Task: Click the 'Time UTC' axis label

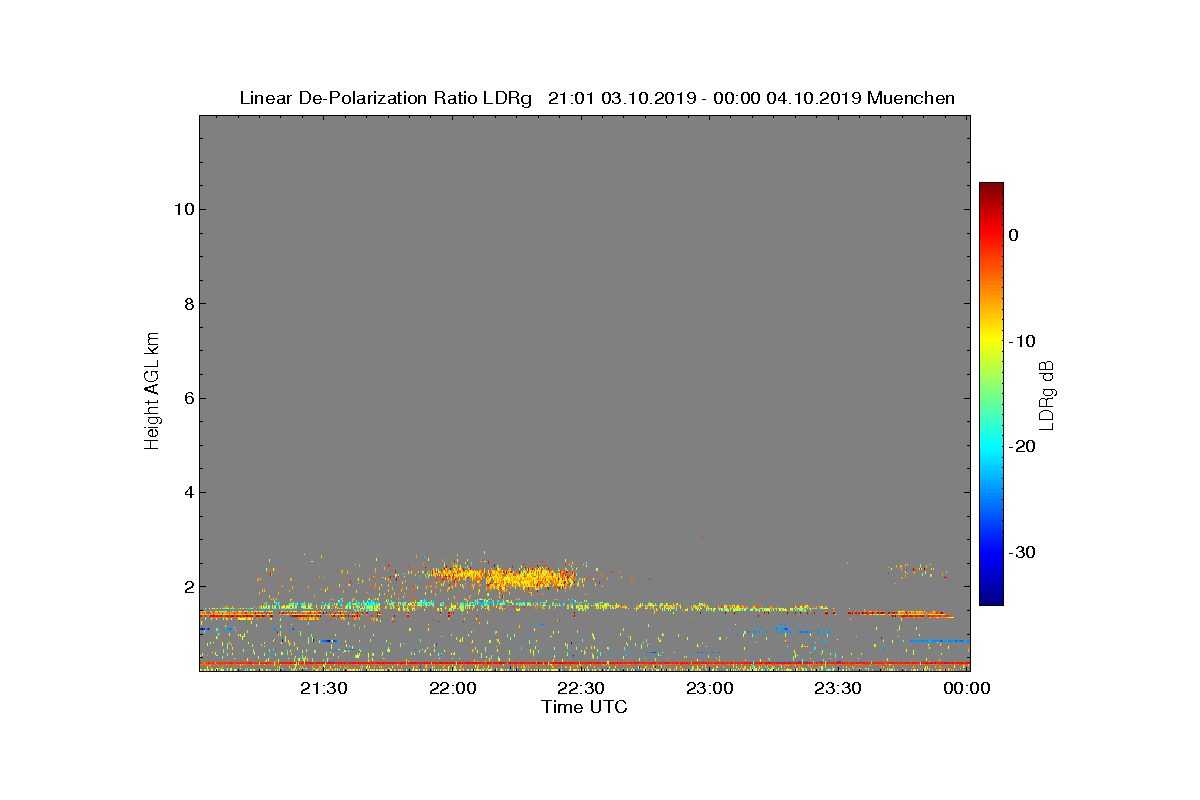Action: [x=584, y=707]
